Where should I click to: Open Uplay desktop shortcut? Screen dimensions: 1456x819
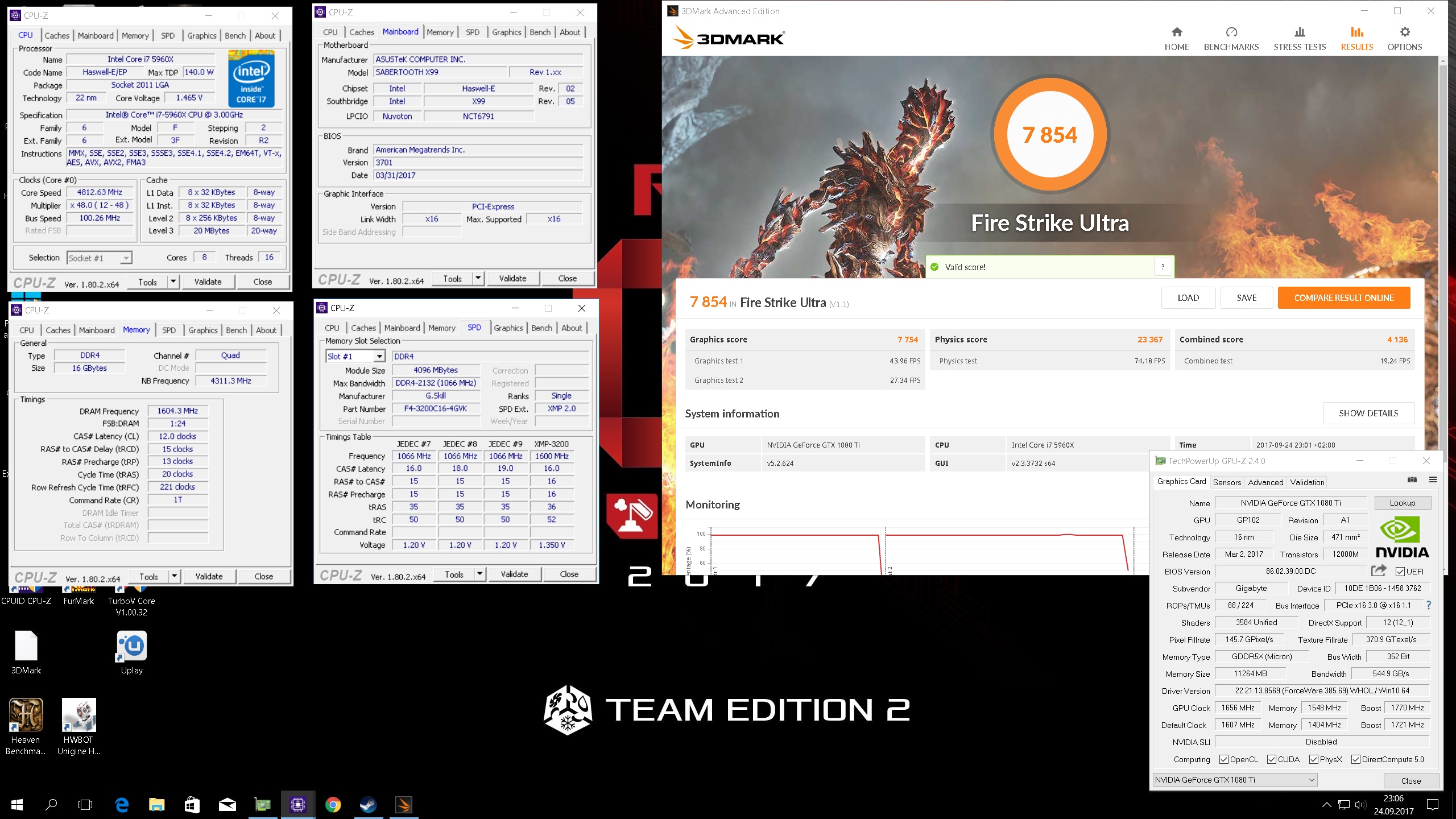tap(131, 652)
